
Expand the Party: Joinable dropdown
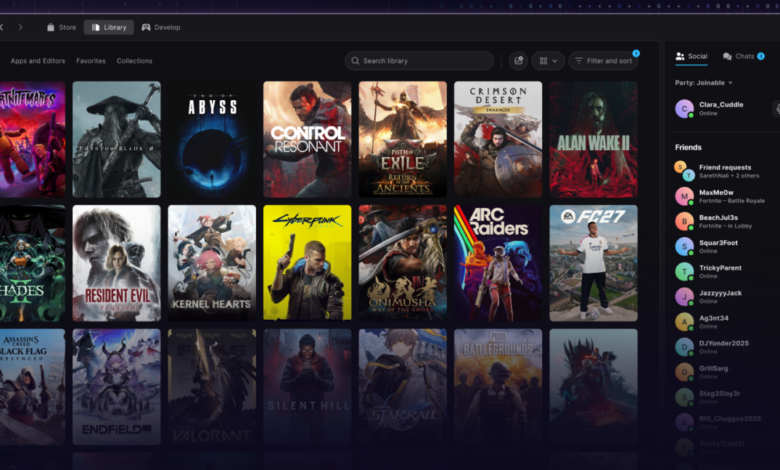pyautogui.click(x=703, y=83)
